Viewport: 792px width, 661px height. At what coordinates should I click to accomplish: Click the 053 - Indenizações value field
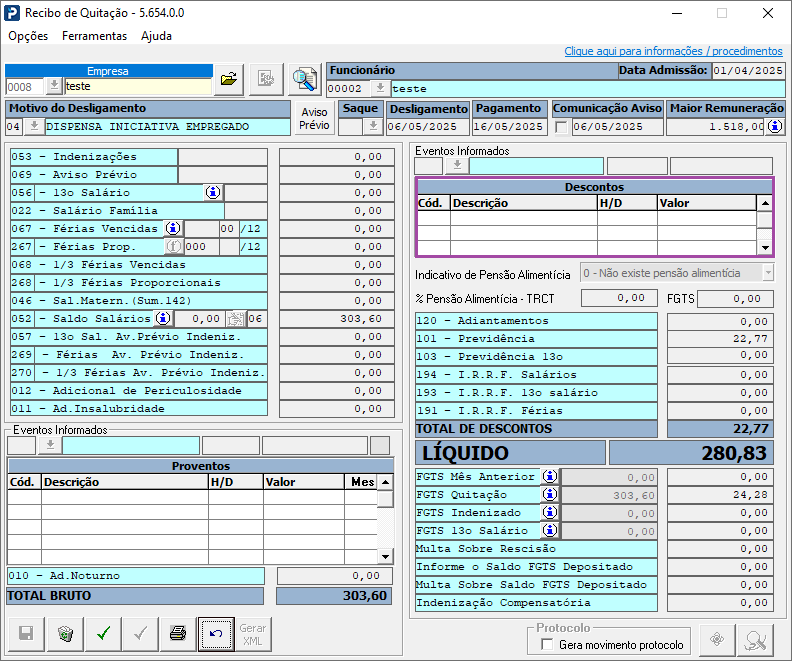[x=337, y=157]
